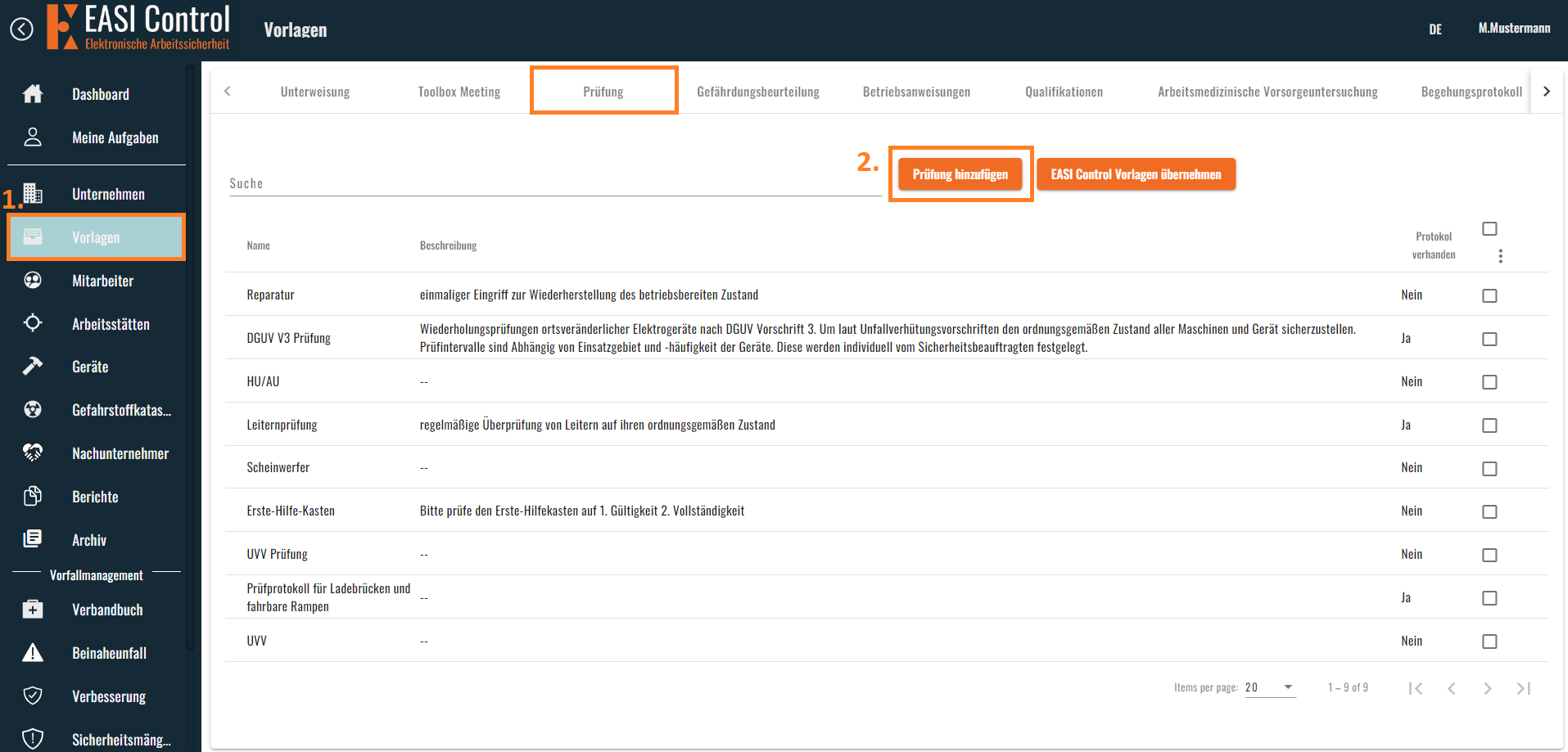Open the Leiternprüfung template entry
Viewport: 1568px width, 752px height.
tap(282, 425)
